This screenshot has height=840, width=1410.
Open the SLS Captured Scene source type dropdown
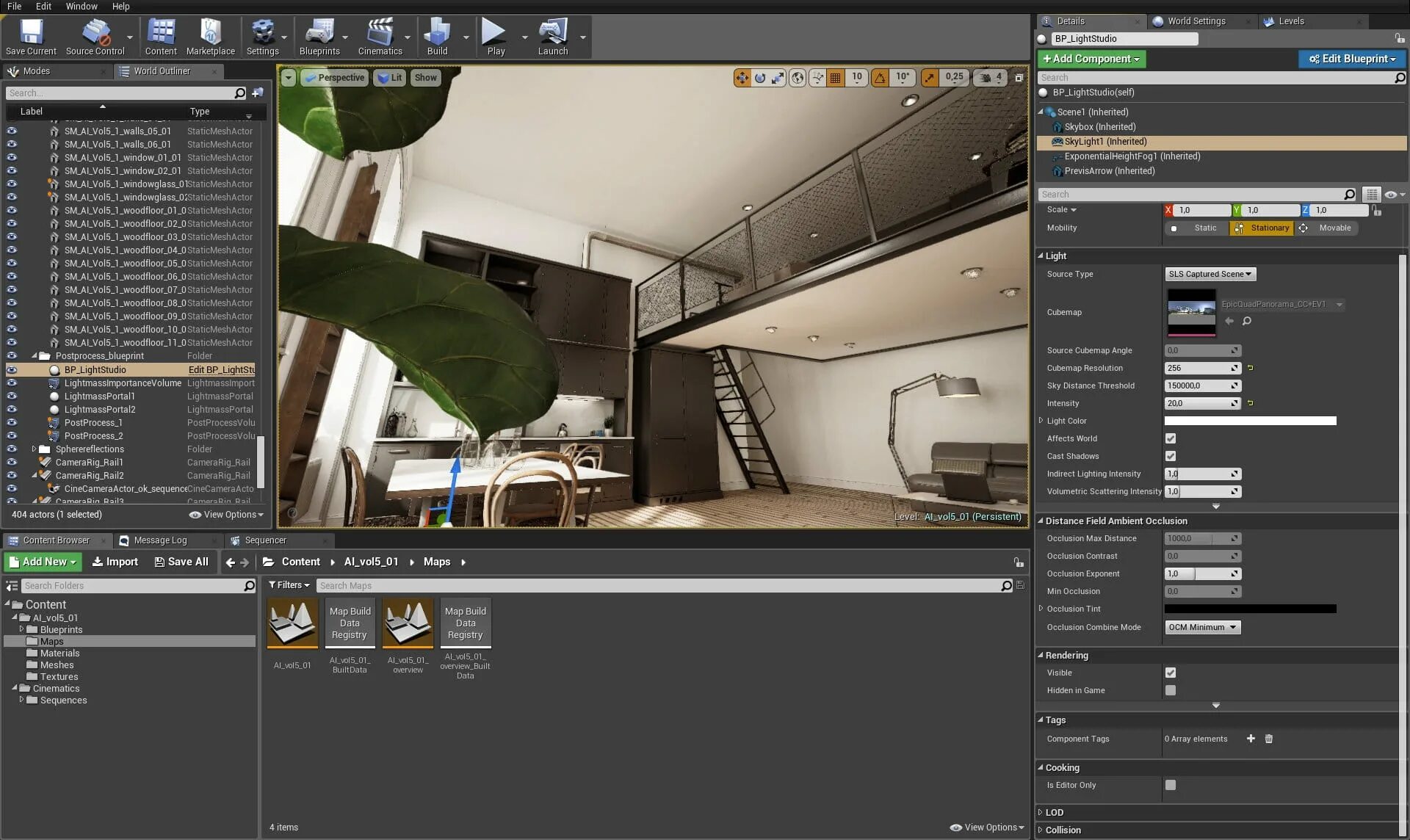pyautogui.click(x=1210, y=274)
